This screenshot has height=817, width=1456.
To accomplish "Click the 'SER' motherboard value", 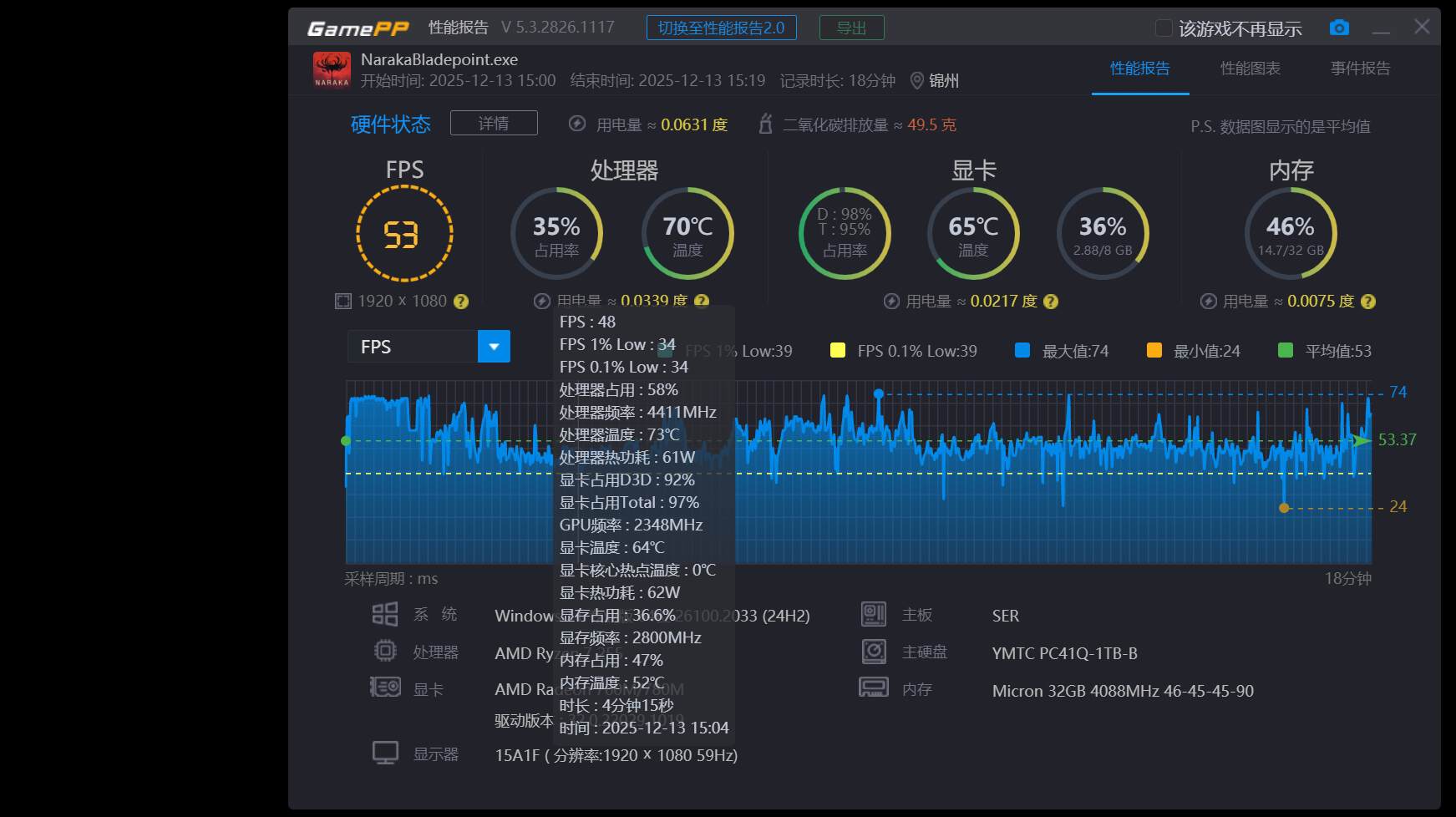I will tap(1006, 616).
